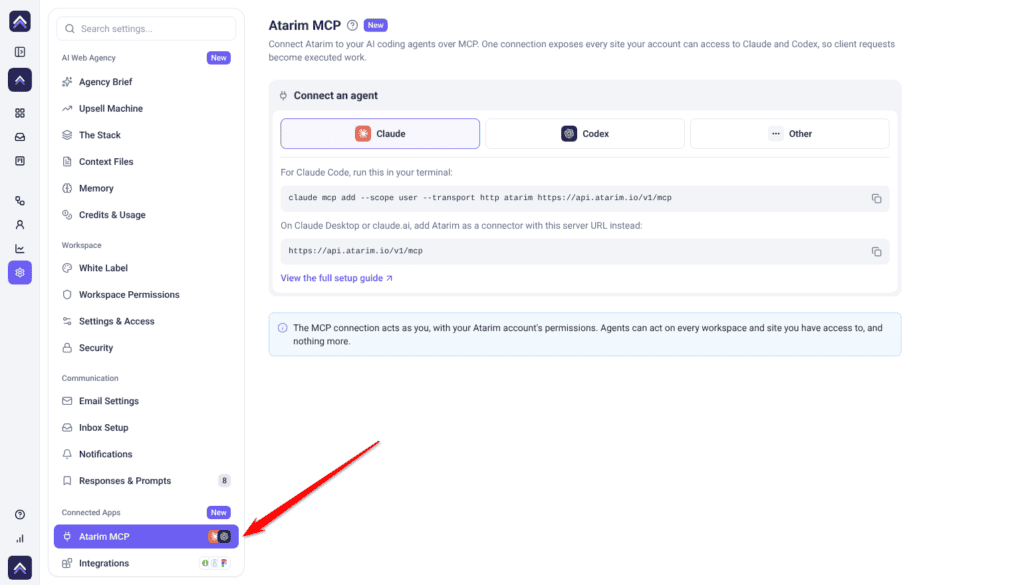Select Atarim MCP in Connected Apps

coord(146,537)
